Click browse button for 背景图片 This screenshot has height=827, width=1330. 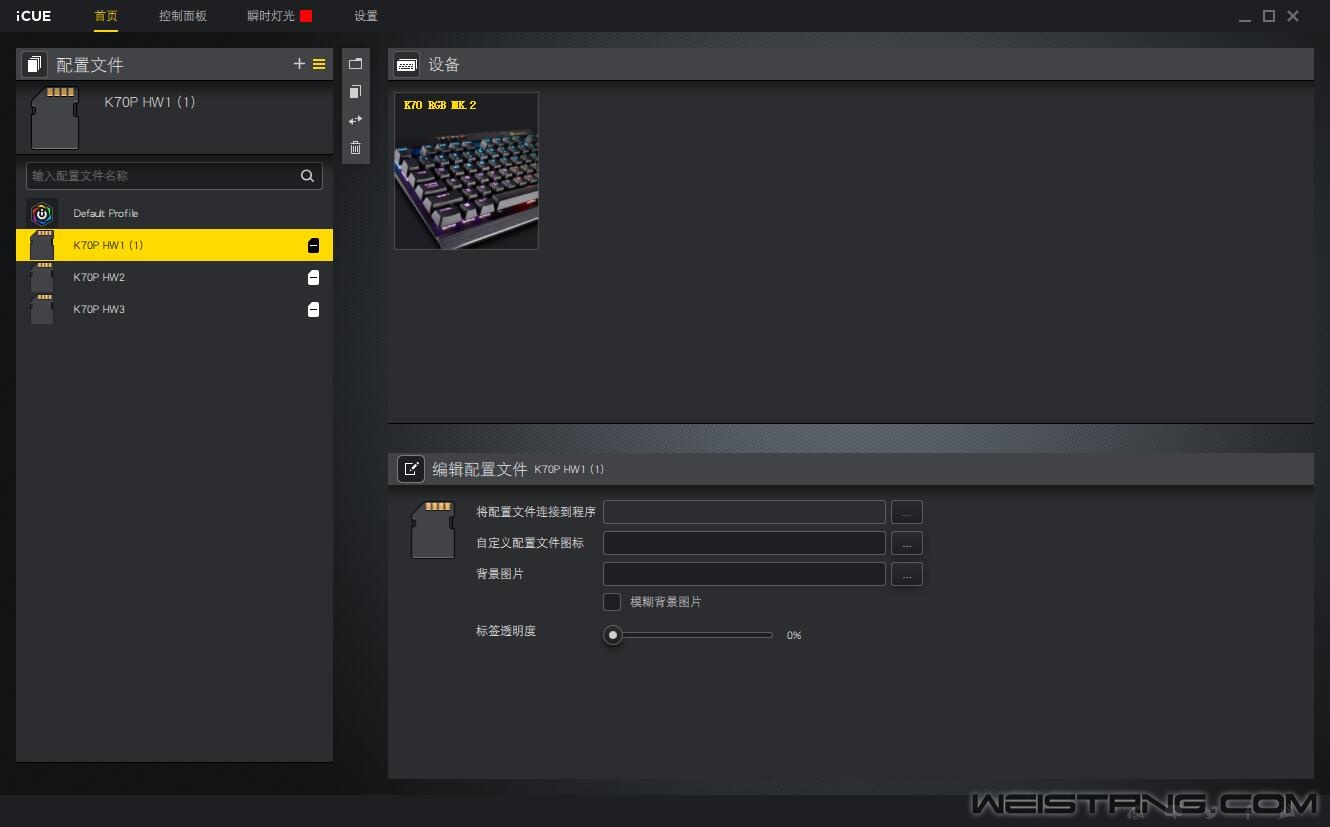[906, 575]
